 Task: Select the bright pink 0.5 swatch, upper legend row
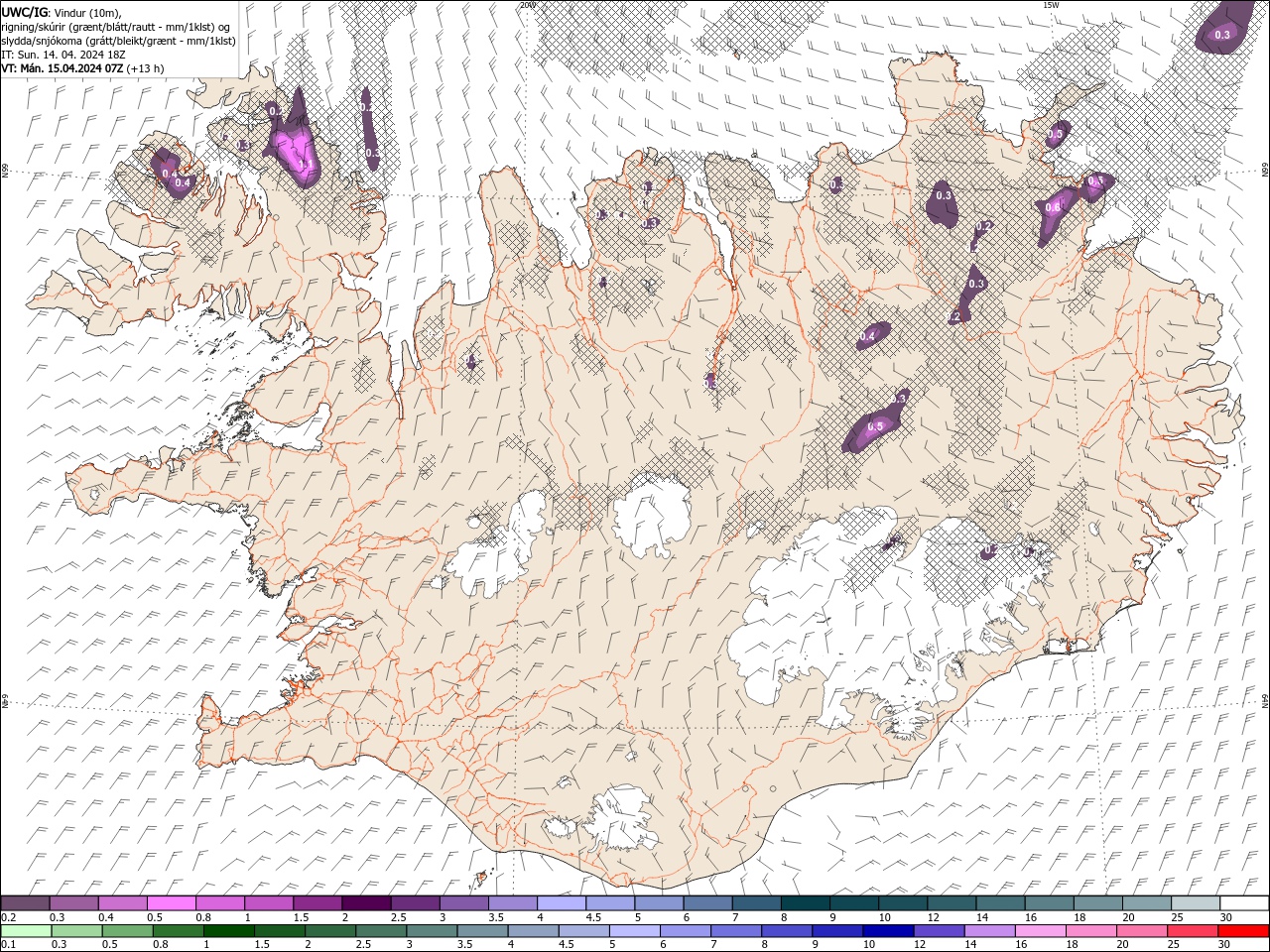(172, 903)
